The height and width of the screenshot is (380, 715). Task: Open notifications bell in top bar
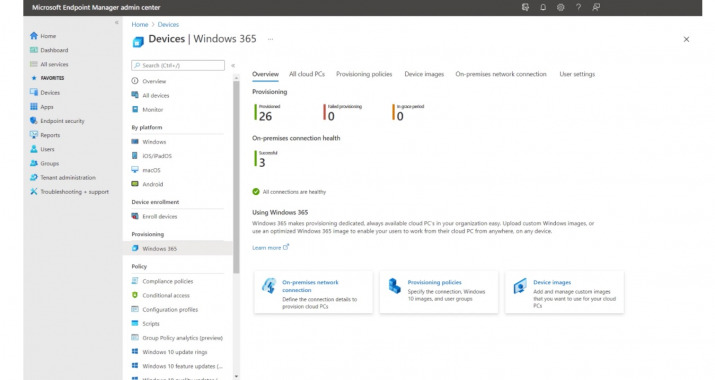(543, 7)
